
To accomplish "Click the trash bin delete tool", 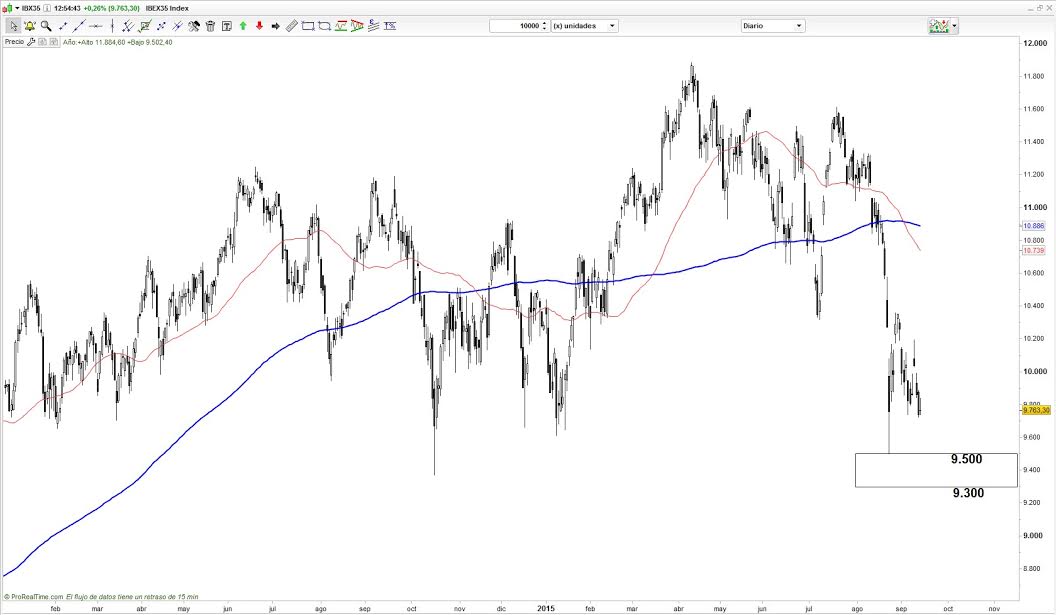I will (x=210, y=26).
